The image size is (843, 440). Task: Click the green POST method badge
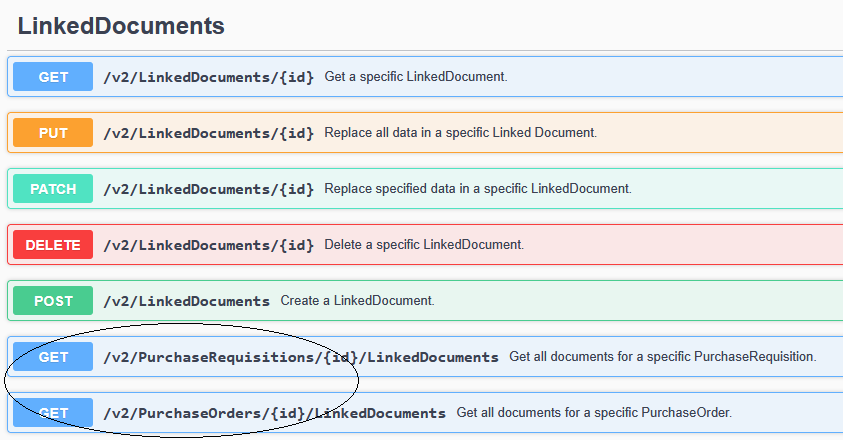coord(53,301)
